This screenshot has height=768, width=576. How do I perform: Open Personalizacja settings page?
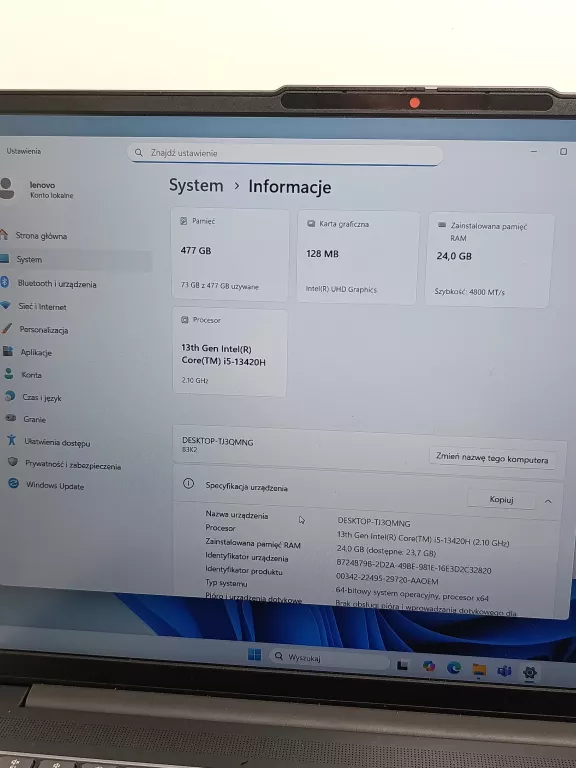coord(44,330)
